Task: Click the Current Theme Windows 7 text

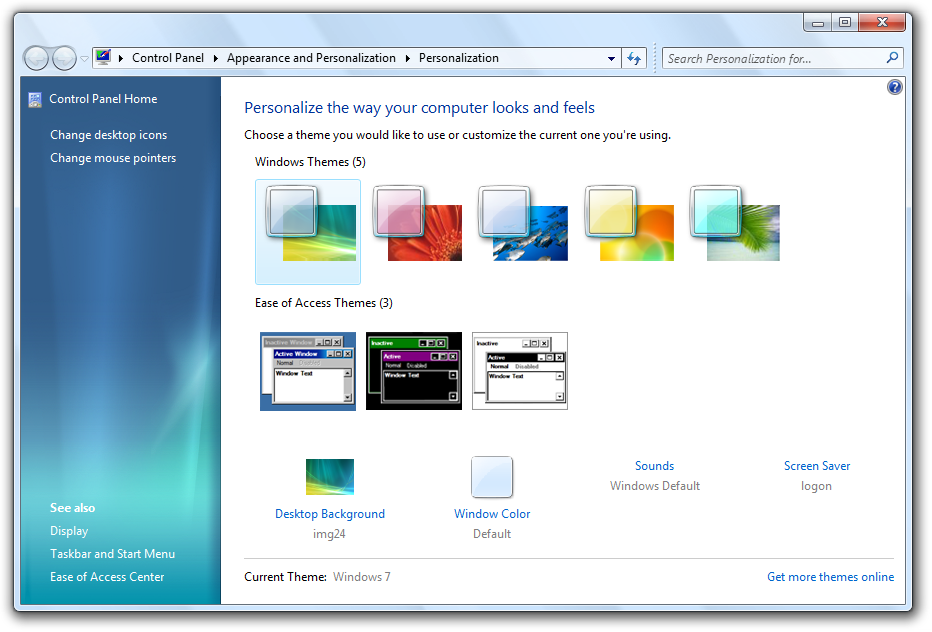Action: pos(317,577)
